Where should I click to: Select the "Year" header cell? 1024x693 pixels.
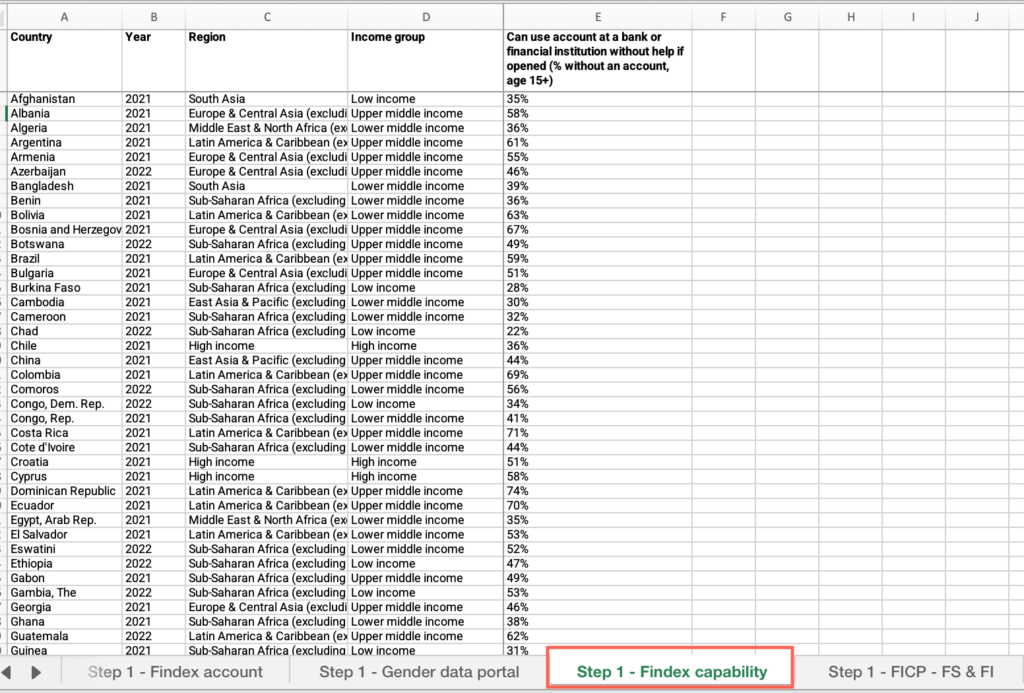(153, 60)
